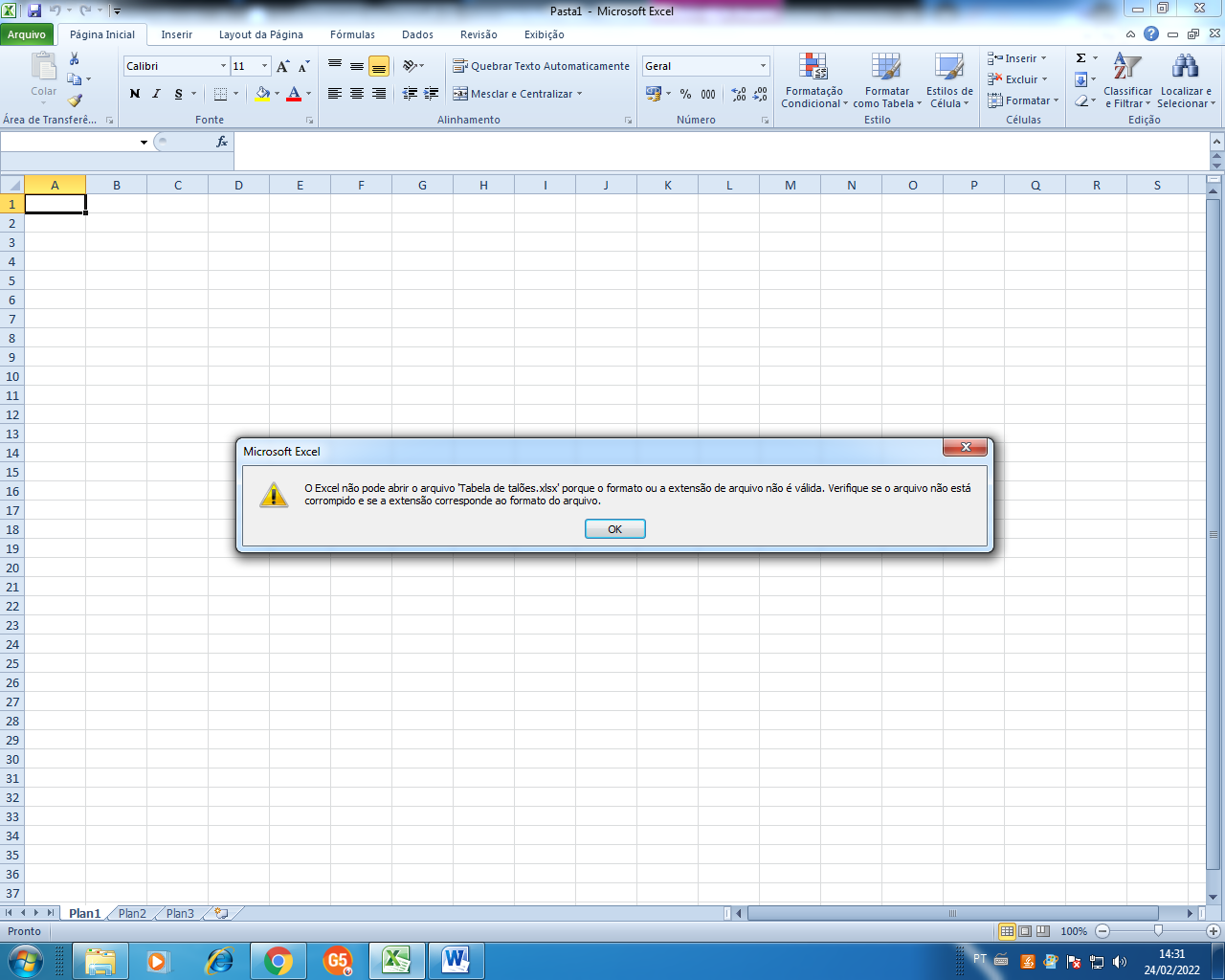Apply percent style with % icon
Viewport: 1225px width, 980px height.
click(x=685, y=94)
